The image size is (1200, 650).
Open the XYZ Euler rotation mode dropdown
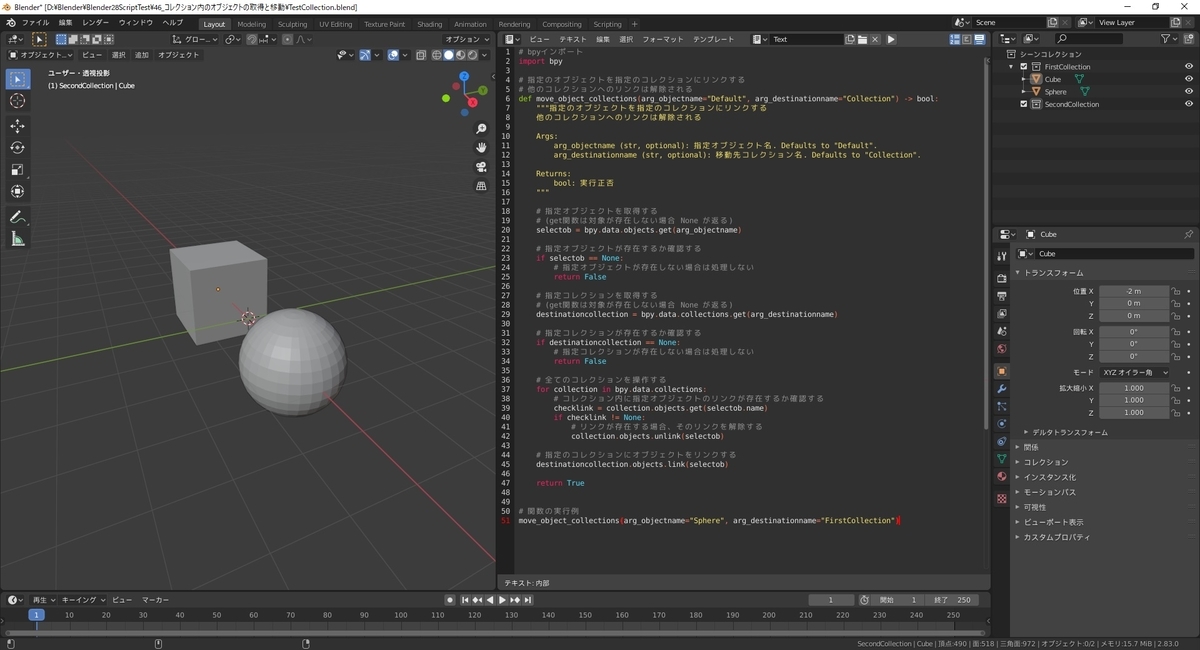click(x=1134, y=372)
